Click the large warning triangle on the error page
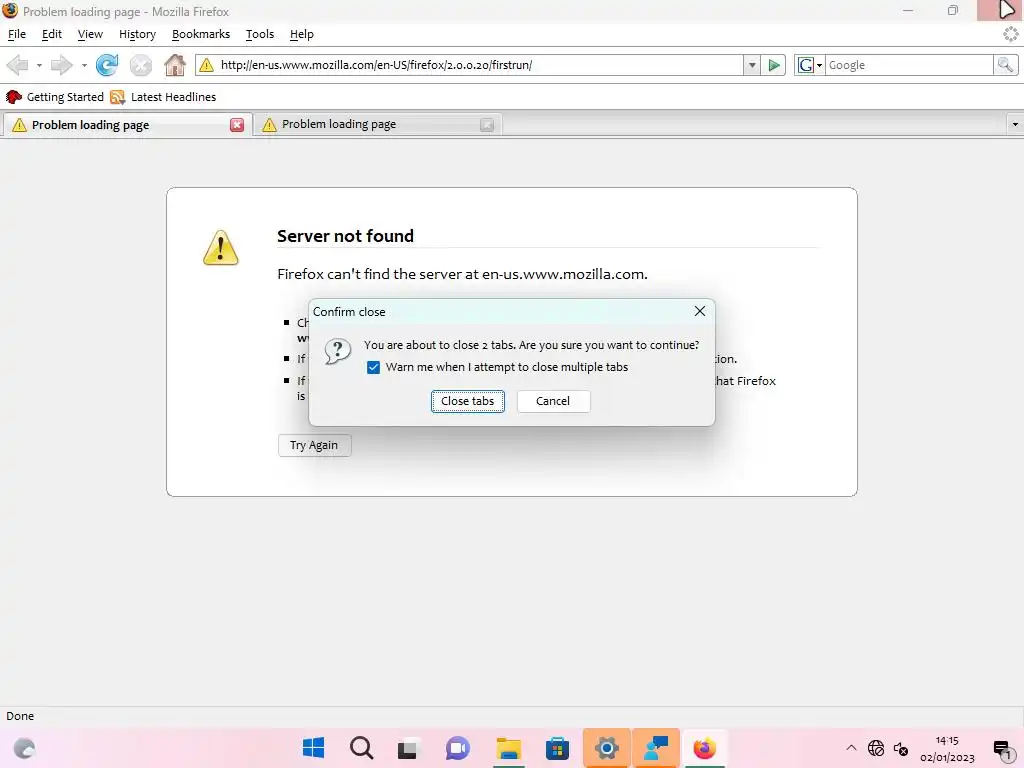The image size is (1024, 768). tap(221, 248)
